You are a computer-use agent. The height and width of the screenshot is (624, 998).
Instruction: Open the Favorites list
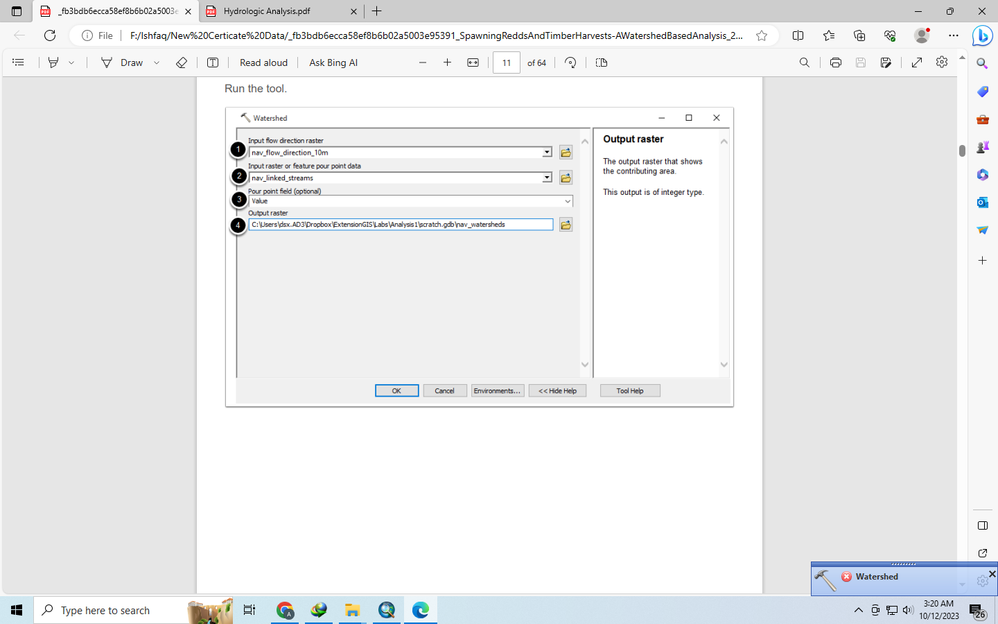tap(829, 36)
